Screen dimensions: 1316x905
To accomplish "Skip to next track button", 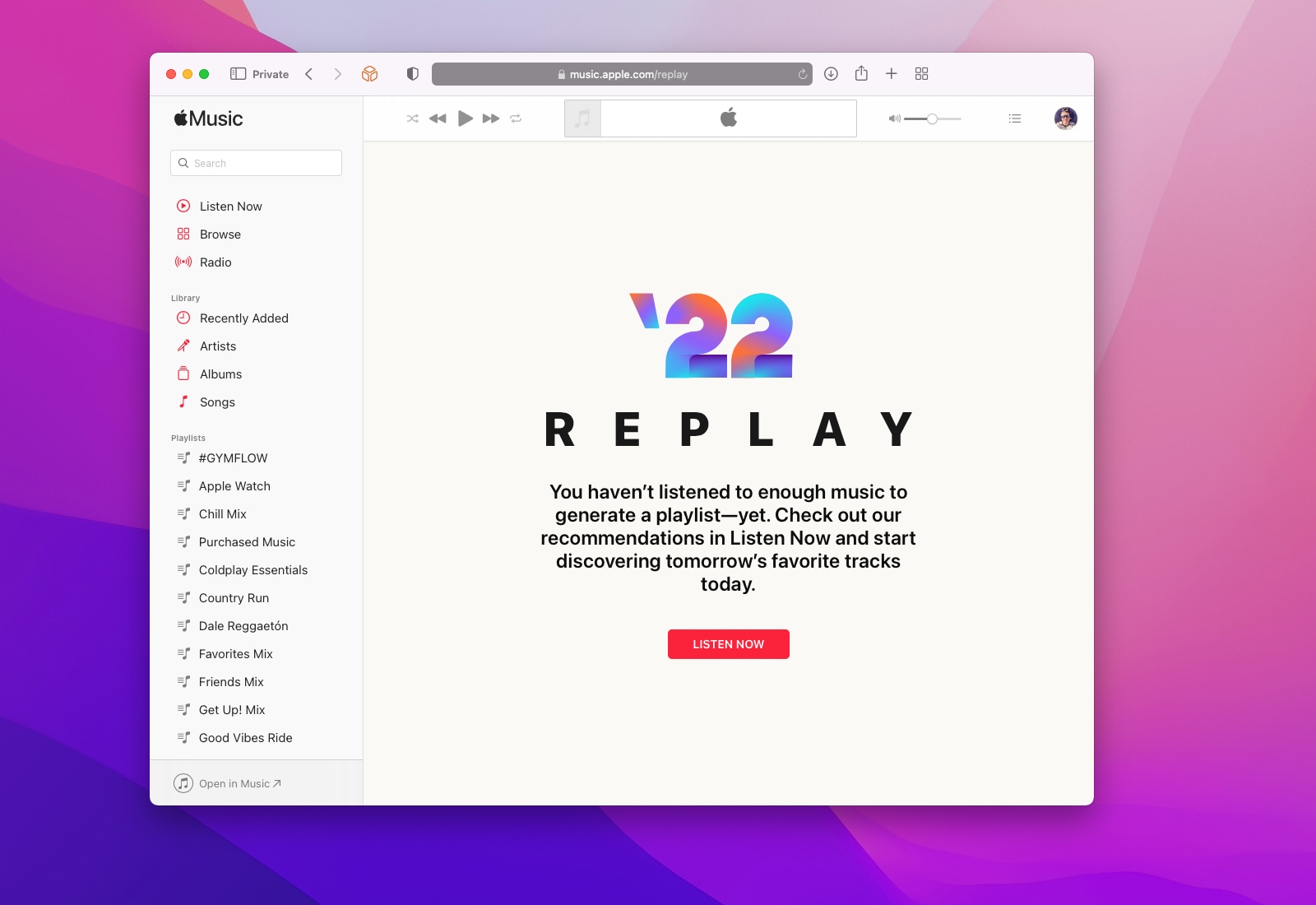I will click(491, 118).
